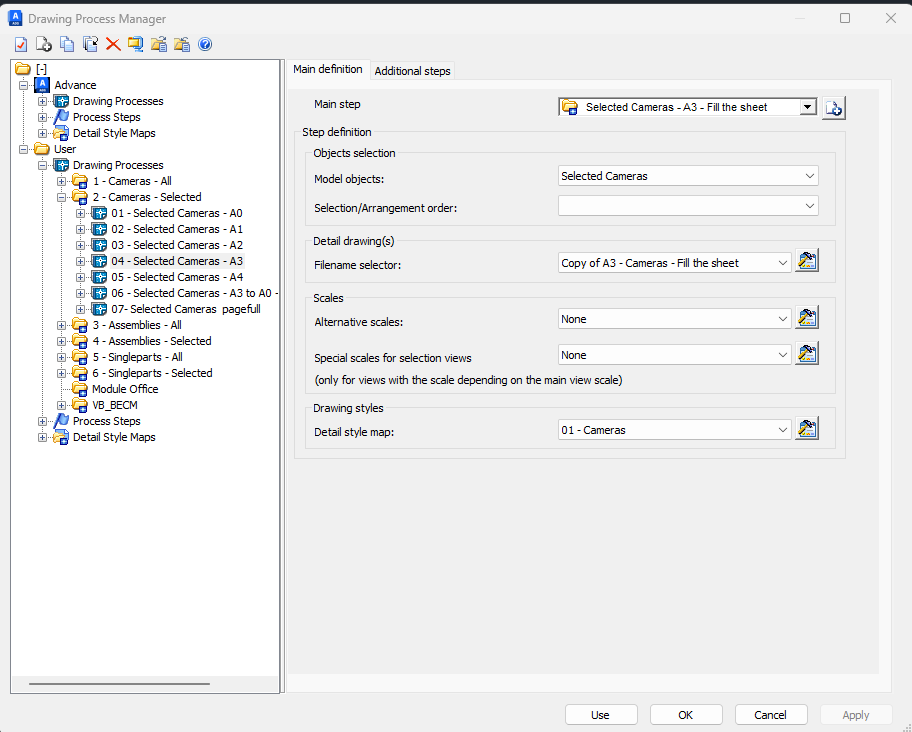Image resolution: width=912 pixels, height=732 pixels.
Task: Click the new step icon next to Main step
Action: [x=833, y=108]
